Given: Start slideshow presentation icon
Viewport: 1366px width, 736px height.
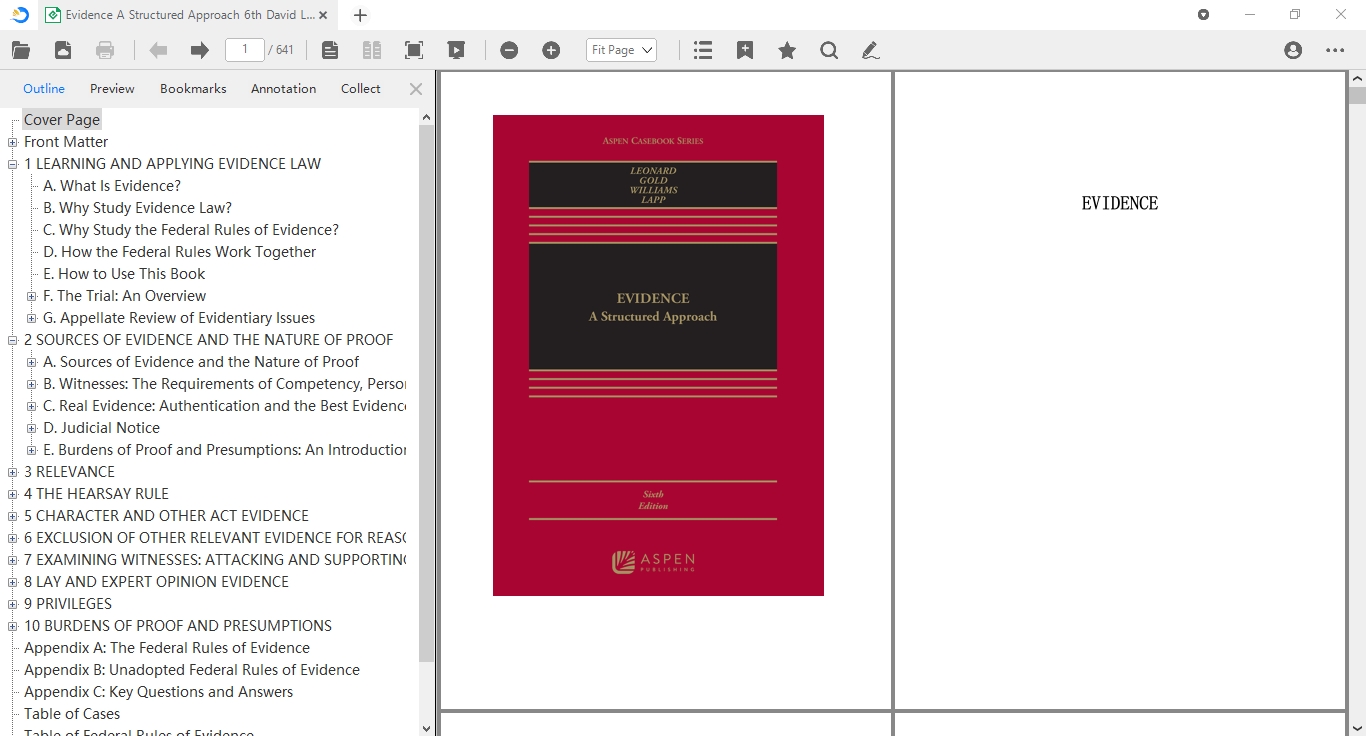Looking at the screenshot, I should point(456,50).
